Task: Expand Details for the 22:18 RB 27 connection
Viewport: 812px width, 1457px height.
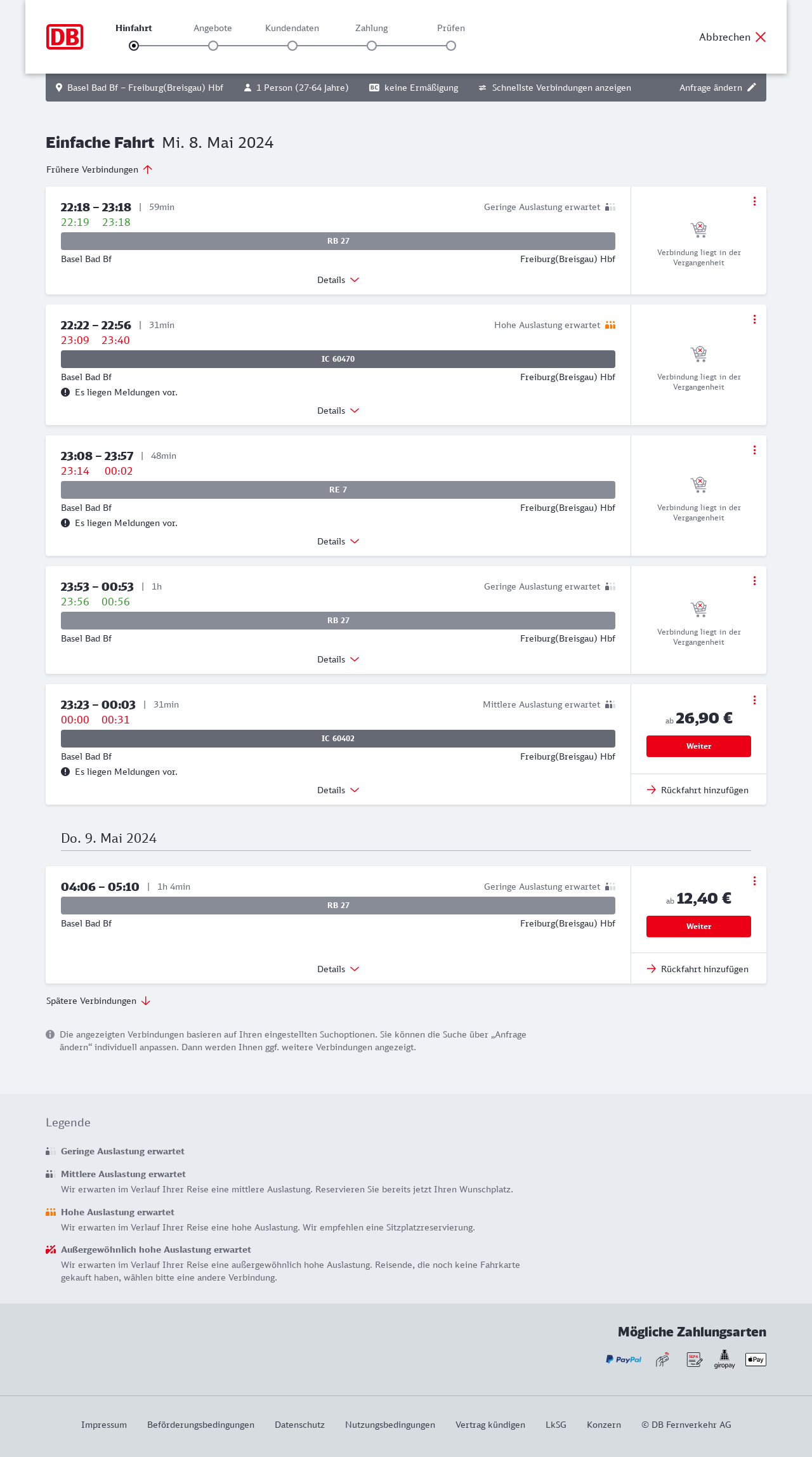Action: click(x=338, y=280)
